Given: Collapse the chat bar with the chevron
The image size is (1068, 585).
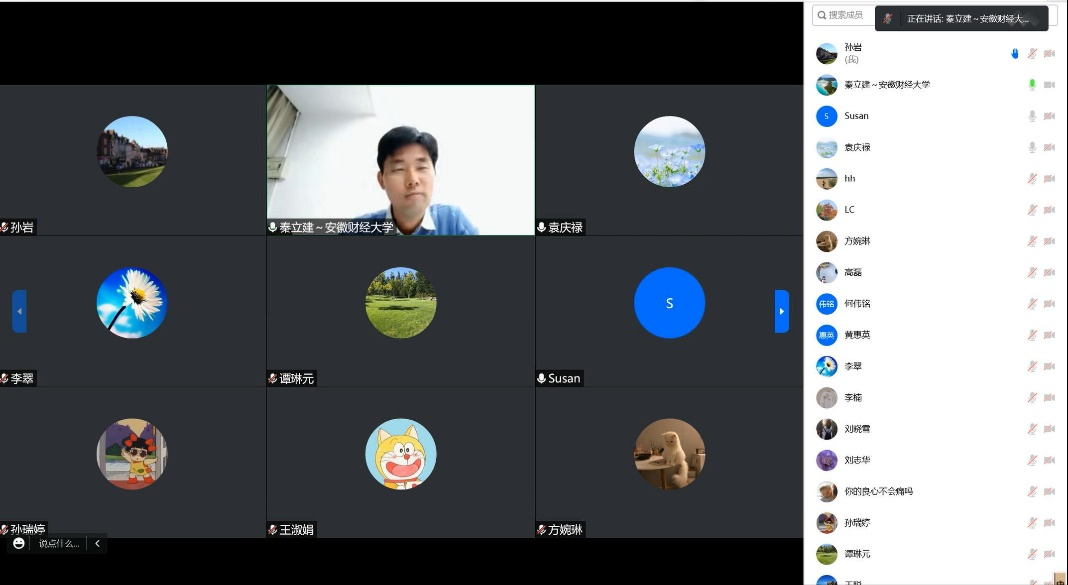Looking at the screenshot, I should pyautogui.click(x=97, y=543).
